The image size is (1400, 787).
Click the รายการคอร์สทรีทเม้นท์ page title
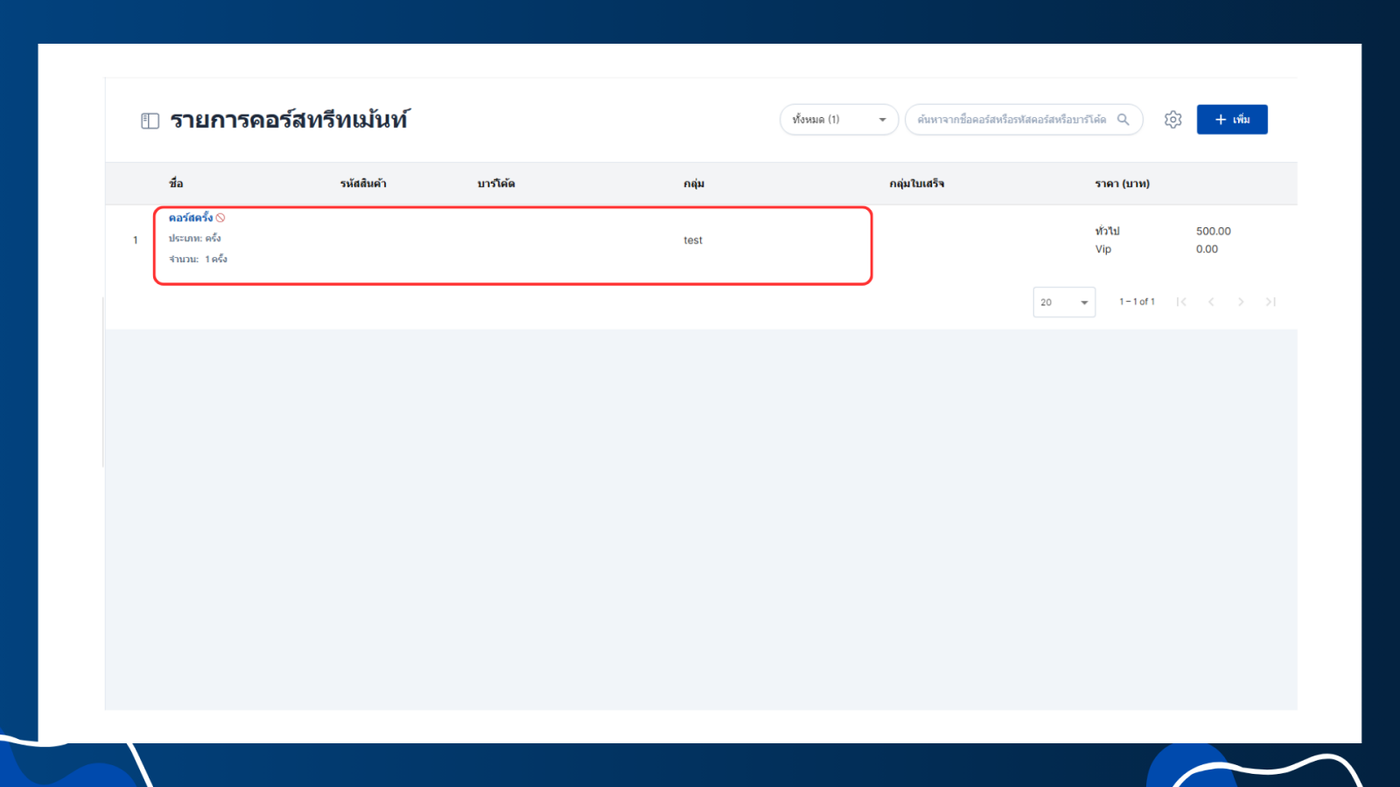(x=290, y=121)
